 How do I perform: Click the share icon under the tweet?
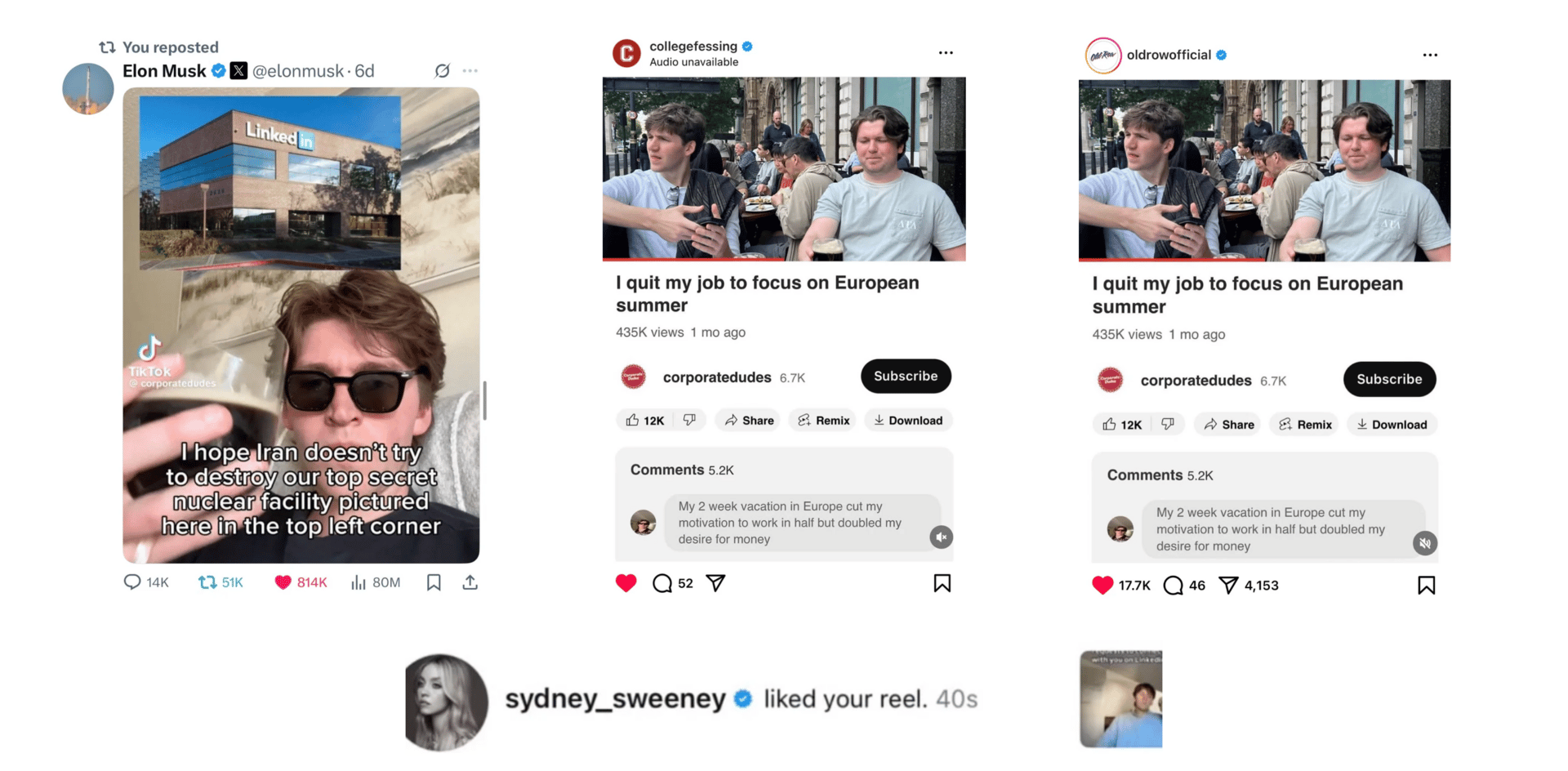click(x=470, y=582)
